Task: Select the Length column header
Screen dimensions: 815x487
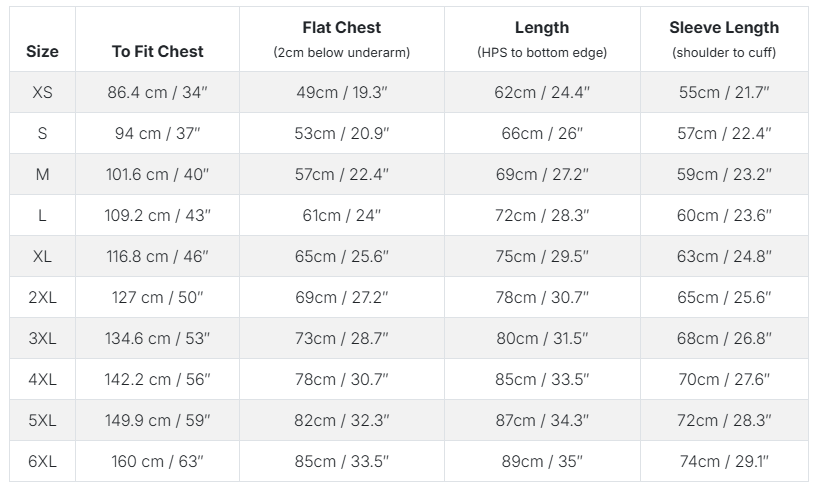Action: (542, 28)
